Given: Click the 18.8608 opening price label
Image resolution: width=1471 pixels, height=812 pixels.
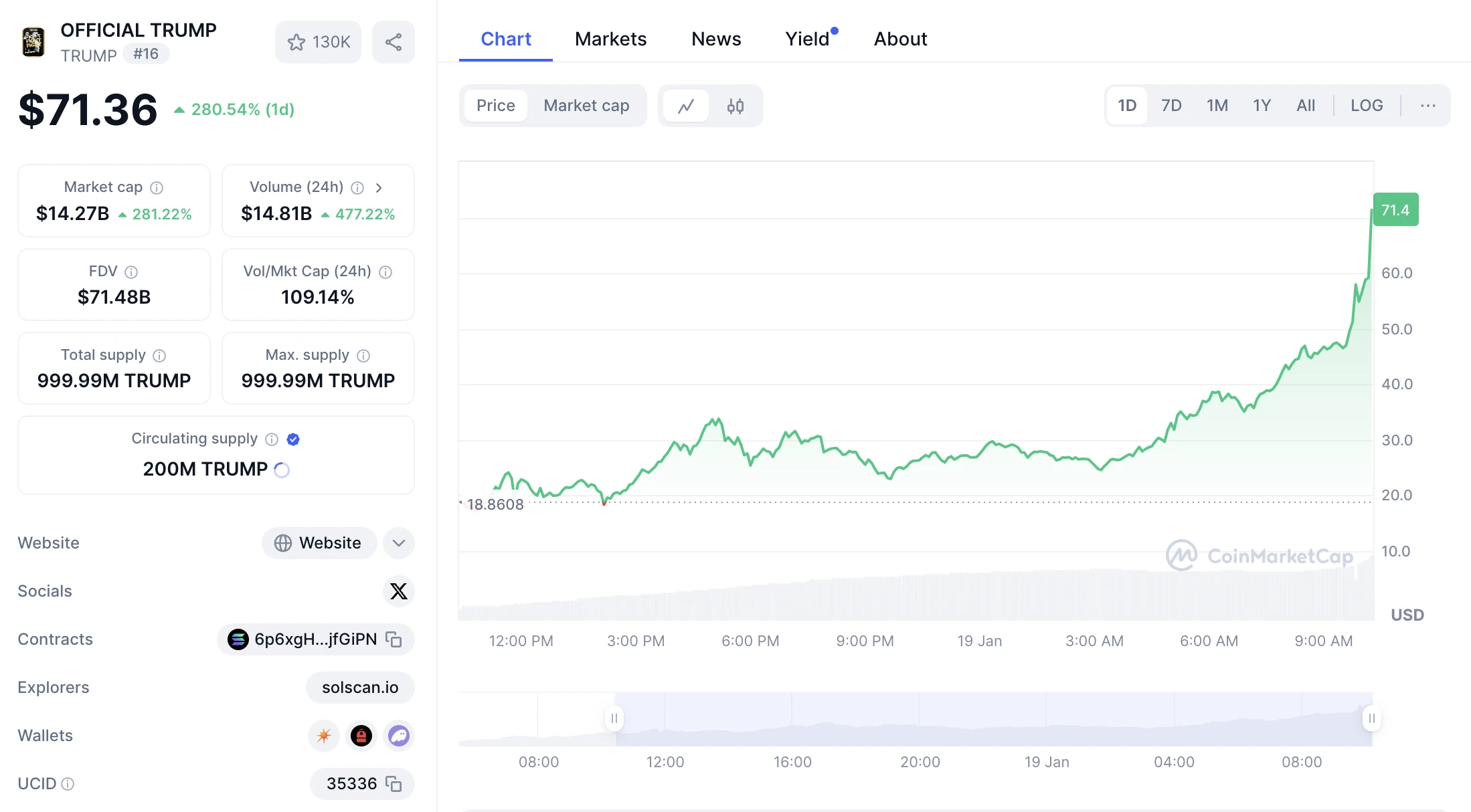Looking at the screenshot, I should click(495, 505).
